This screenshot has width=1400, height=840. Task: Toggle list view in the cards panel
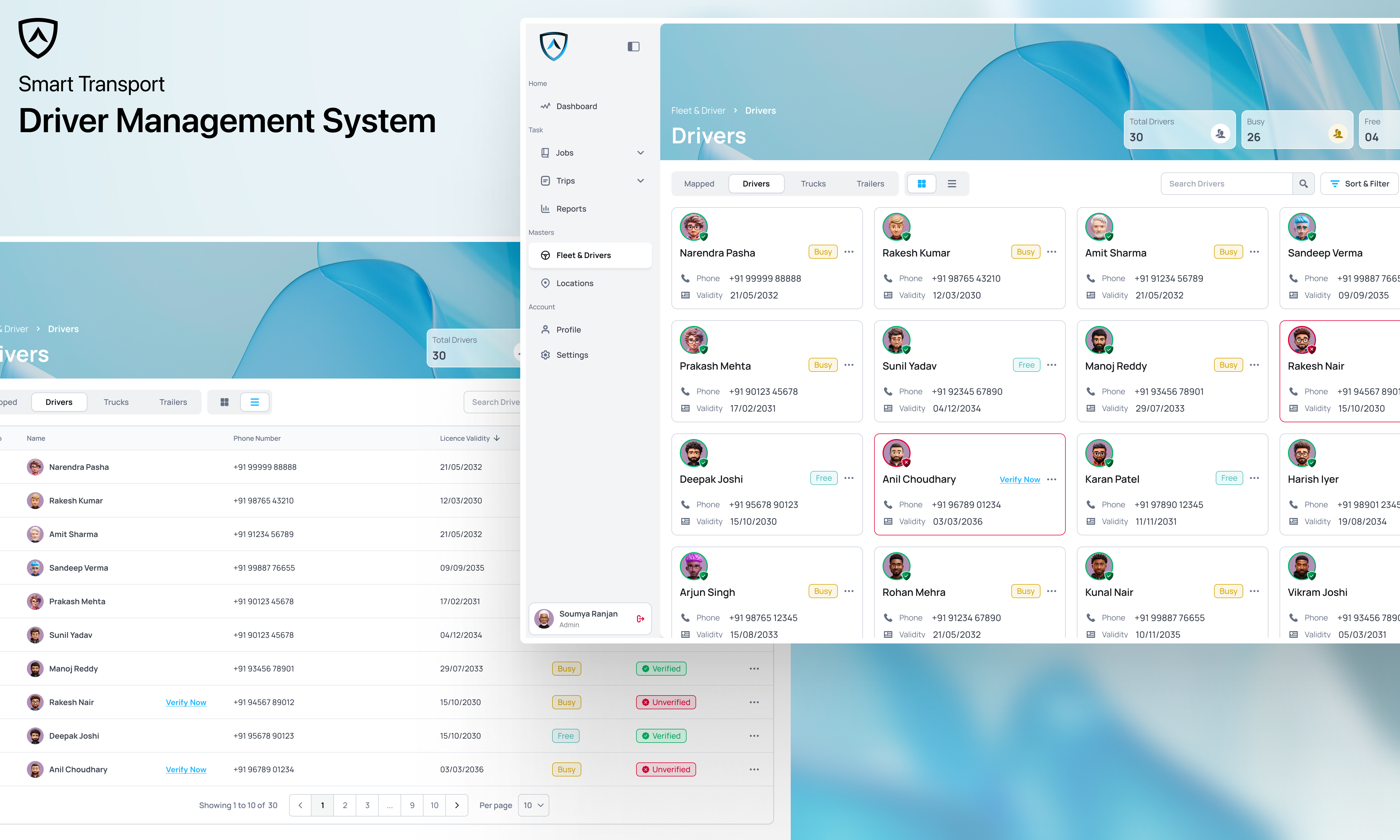[952, 184]
